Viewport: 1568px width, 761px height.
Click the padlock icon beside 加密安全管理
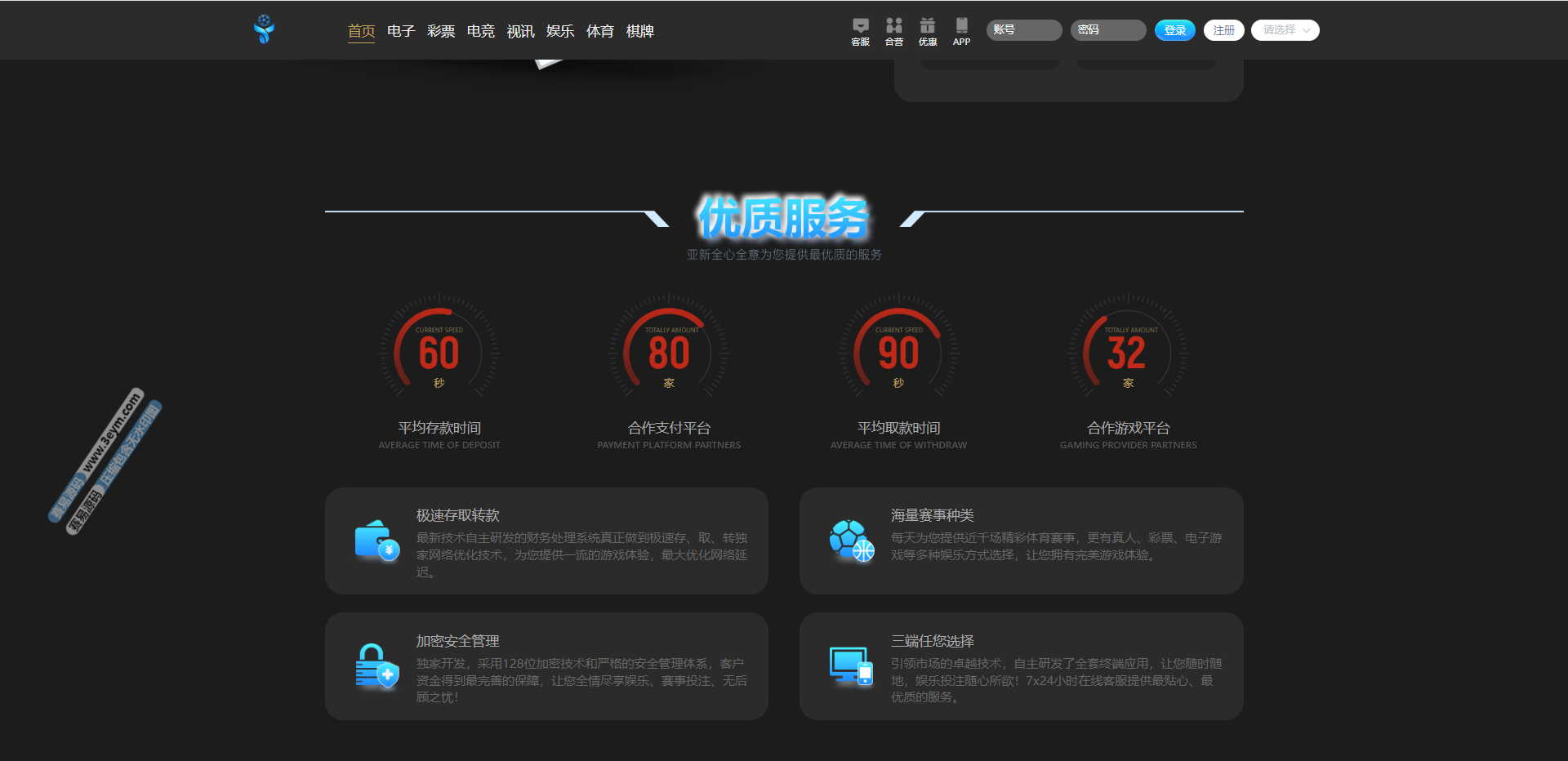(x=376, y=666)
